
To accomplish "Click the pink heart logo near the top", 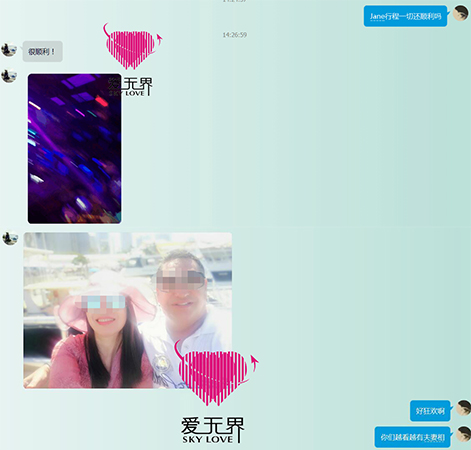I will coord(132,46).
